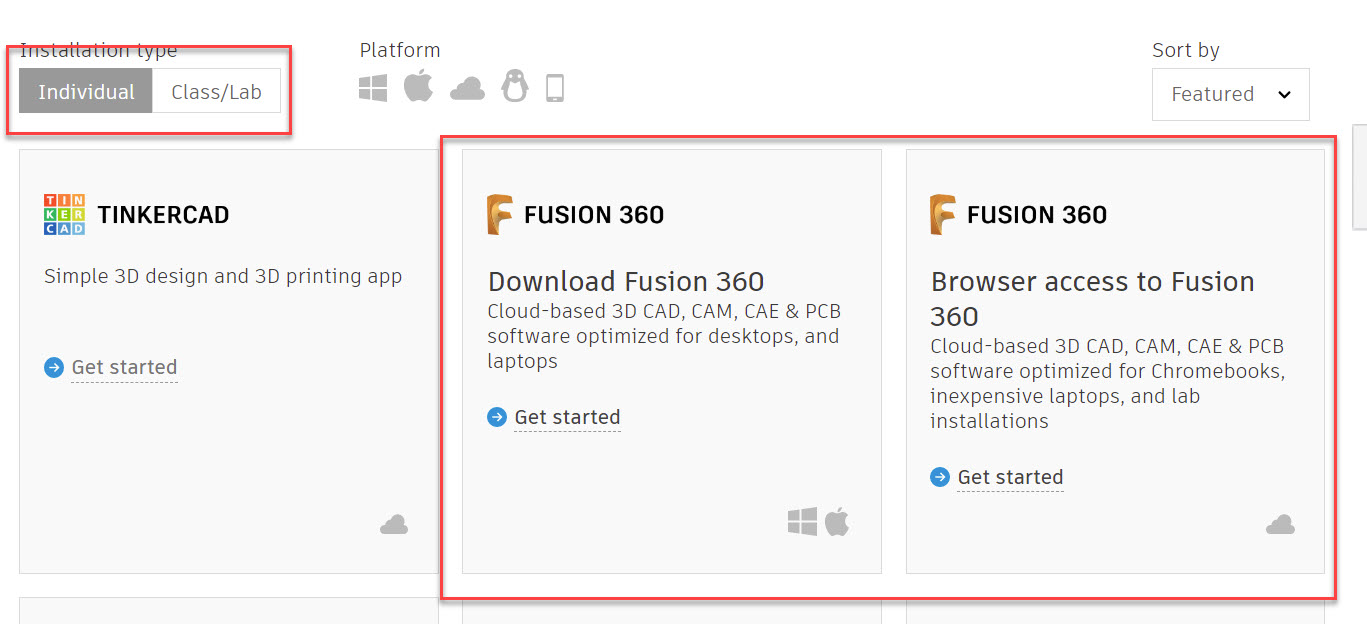The width and height of the screenshot is (1367, 624).
Task: Click the Browser access Fusion 360 logo
Action: click(942, 214)
